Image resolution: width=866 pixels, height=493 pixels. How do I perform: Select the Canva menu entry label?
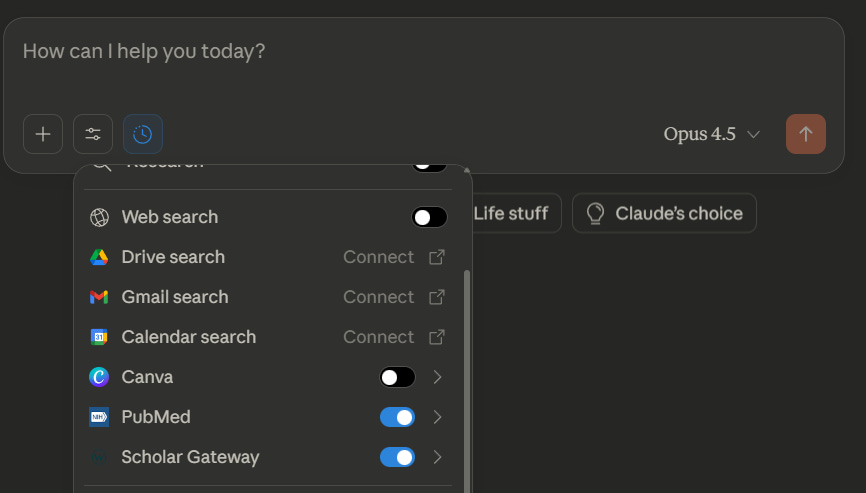(147, 377)
